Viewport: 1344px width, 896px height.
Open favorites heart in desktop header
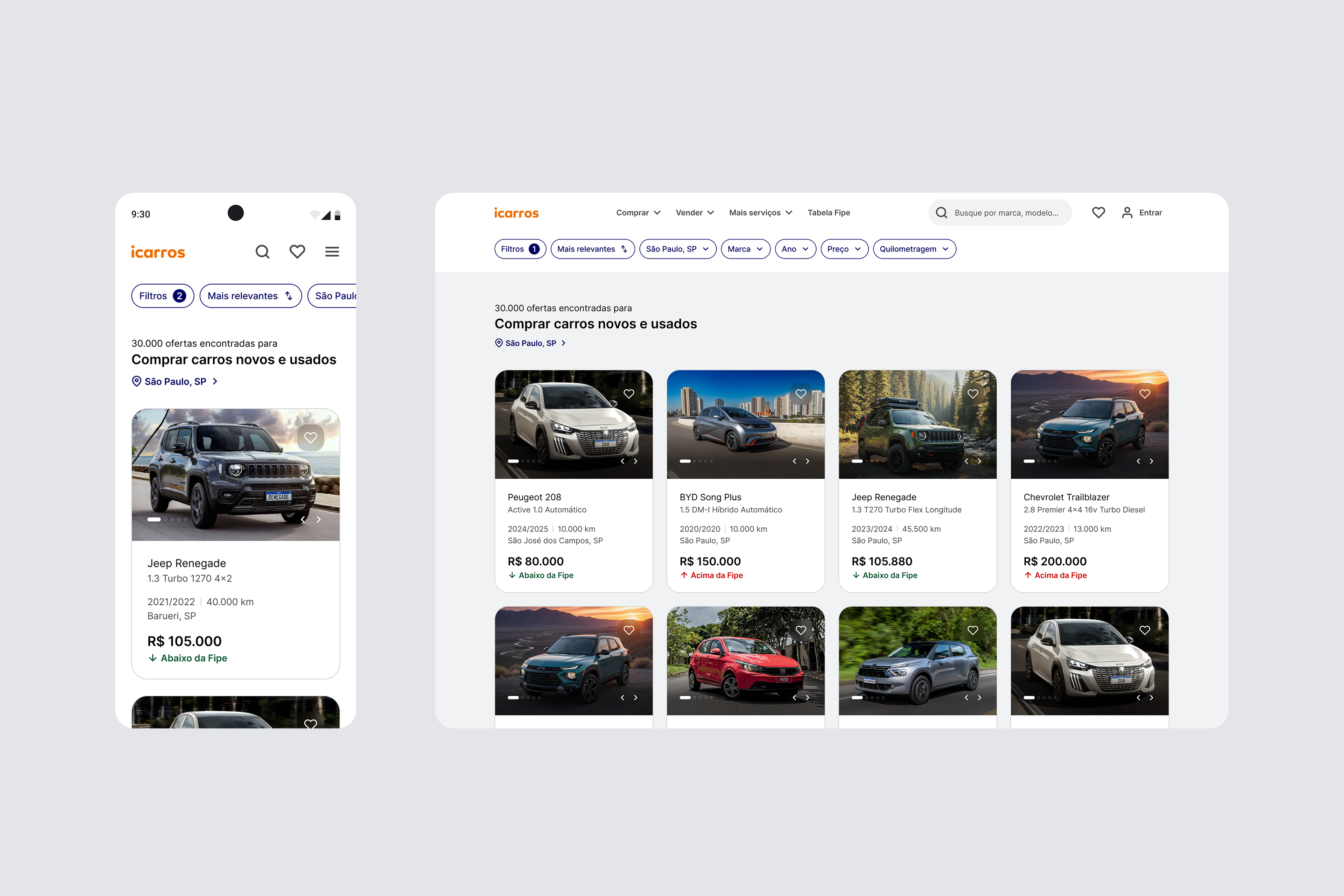pos(1098,213)
